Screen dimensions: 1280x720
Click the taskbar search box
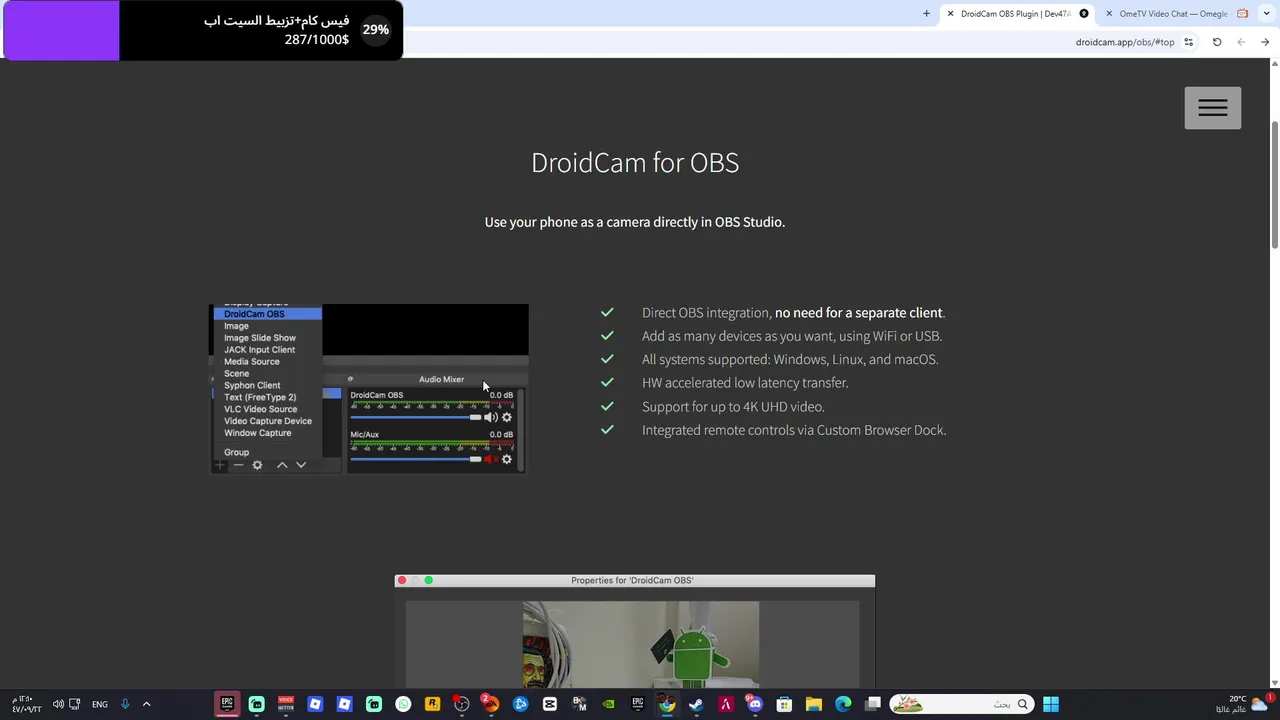[x=960, y=704]
